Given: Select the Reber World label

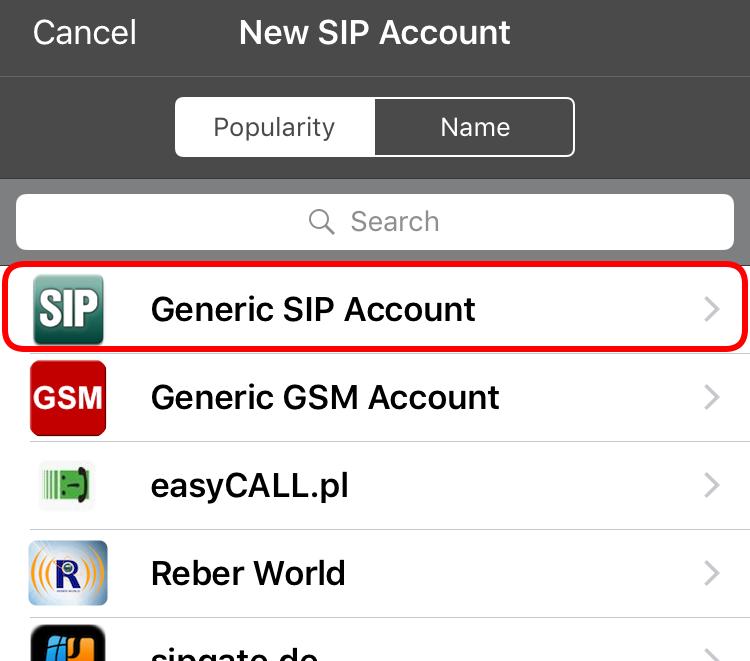Looking at the screenshot, I should point(248,573).
